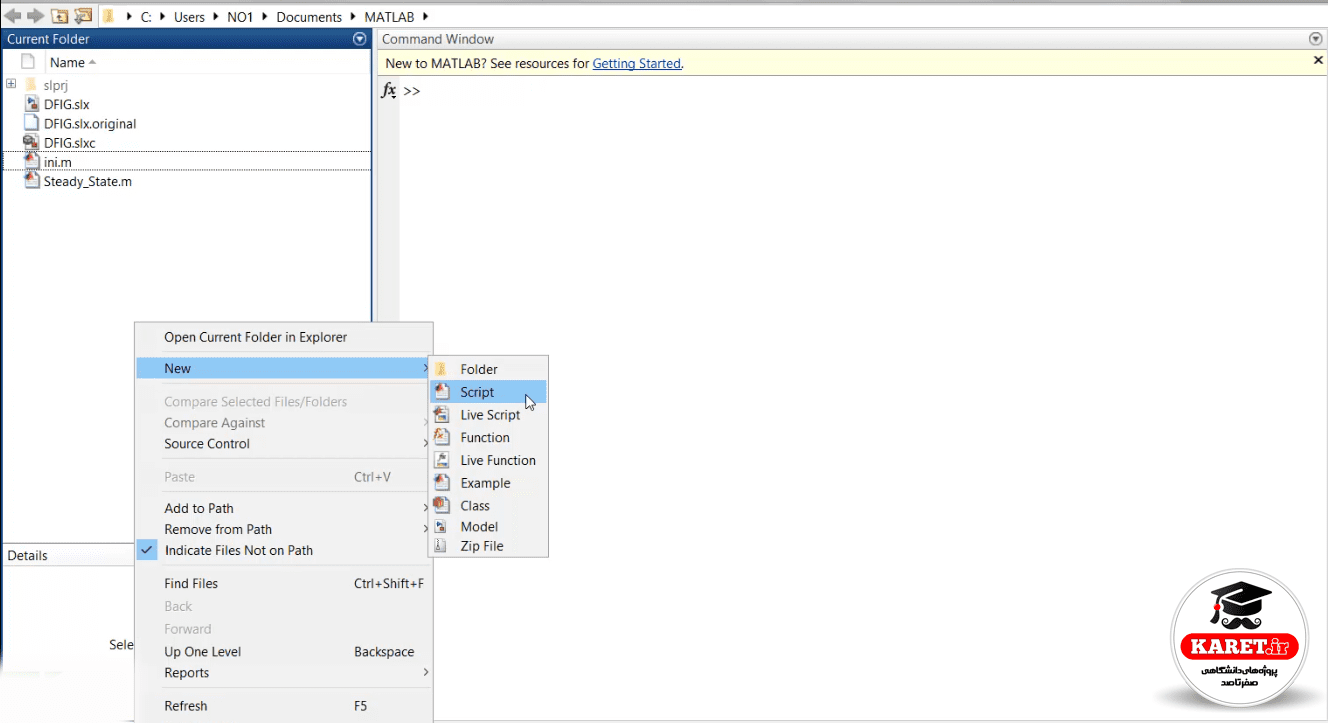The height and width of the screenshot is (723, 1328).
Task: Choose Script in the New submenu
Action: (x=488, y=392)
